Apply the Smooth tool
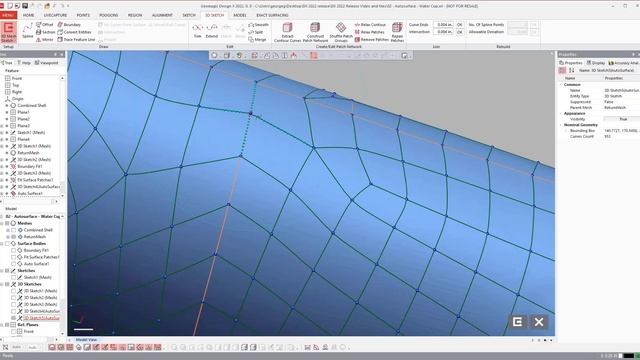The width and height of the screenshot is (640, 360). pos(258,24)
